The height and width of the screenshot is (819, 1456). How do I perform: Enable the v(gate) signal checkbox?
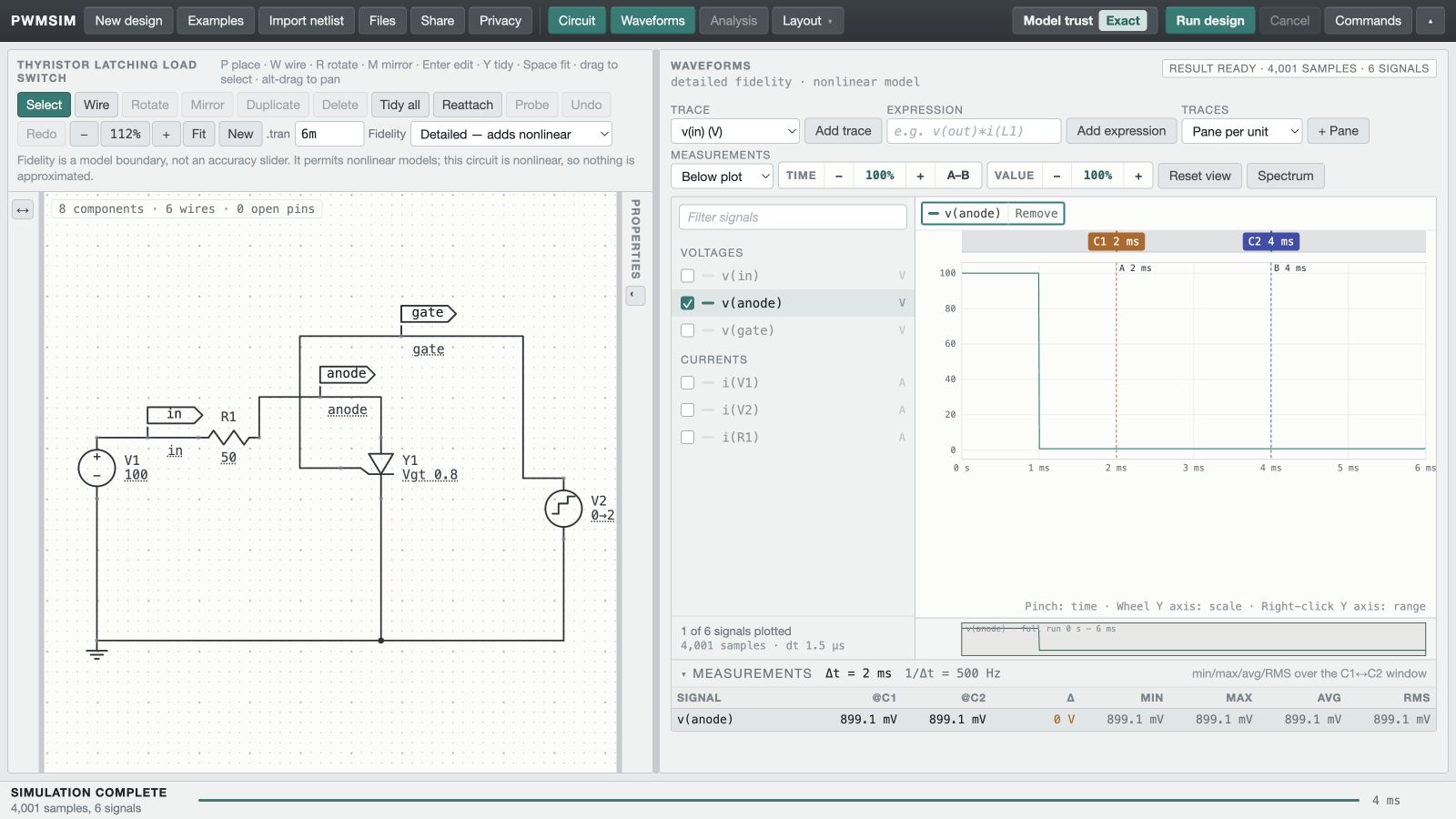[687, 330]
